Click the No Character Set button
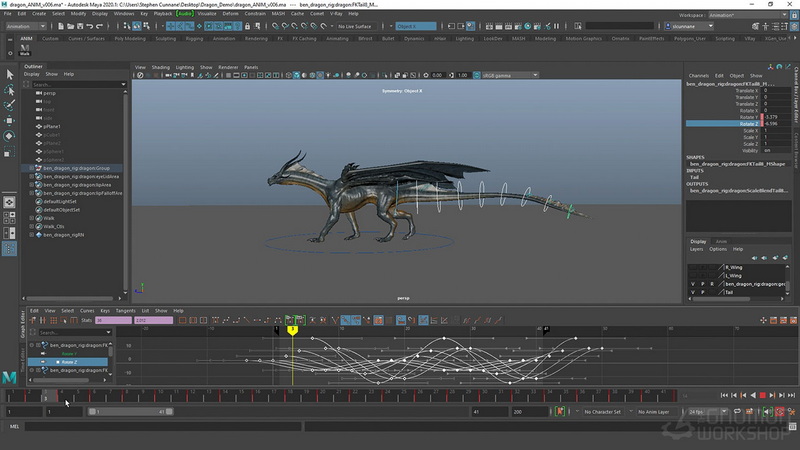Screen dimensions: 800x450 coord(603,412)
